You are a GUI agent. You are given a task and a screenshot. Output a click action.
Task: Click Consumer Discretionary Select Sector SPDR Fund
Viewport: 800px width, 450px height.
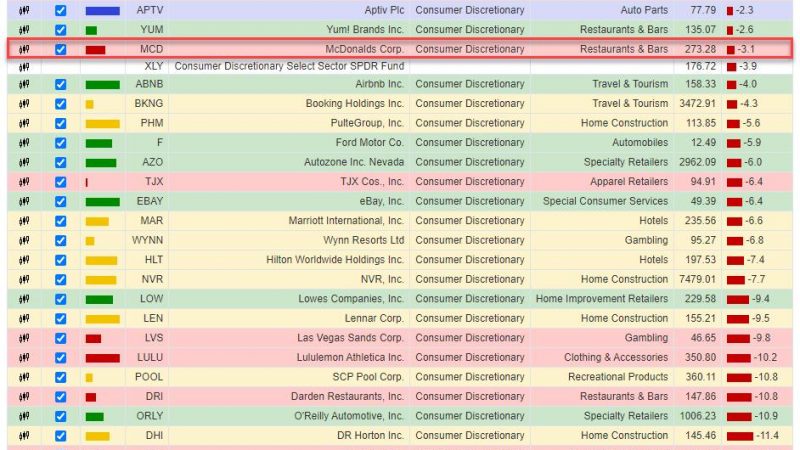pos(289,66)
